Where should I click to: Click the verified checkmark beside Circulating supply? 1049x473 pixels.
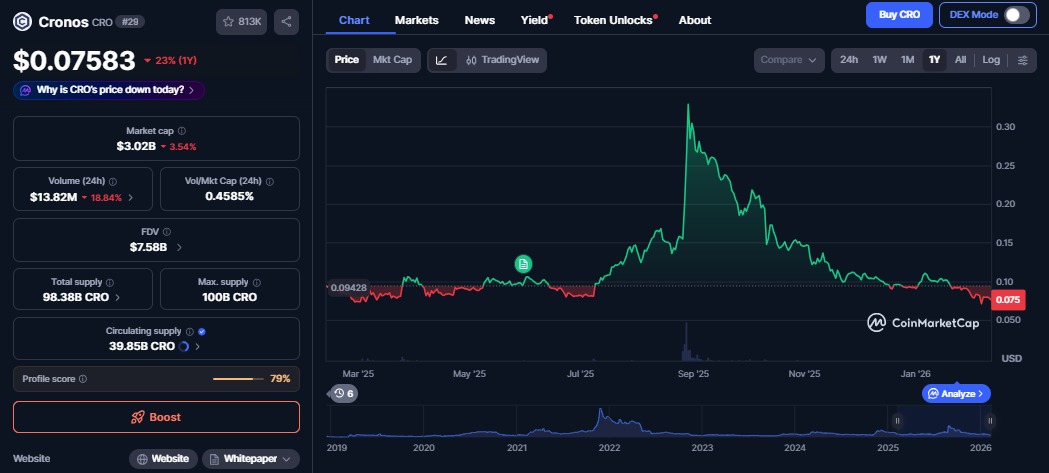pos(202,331)
